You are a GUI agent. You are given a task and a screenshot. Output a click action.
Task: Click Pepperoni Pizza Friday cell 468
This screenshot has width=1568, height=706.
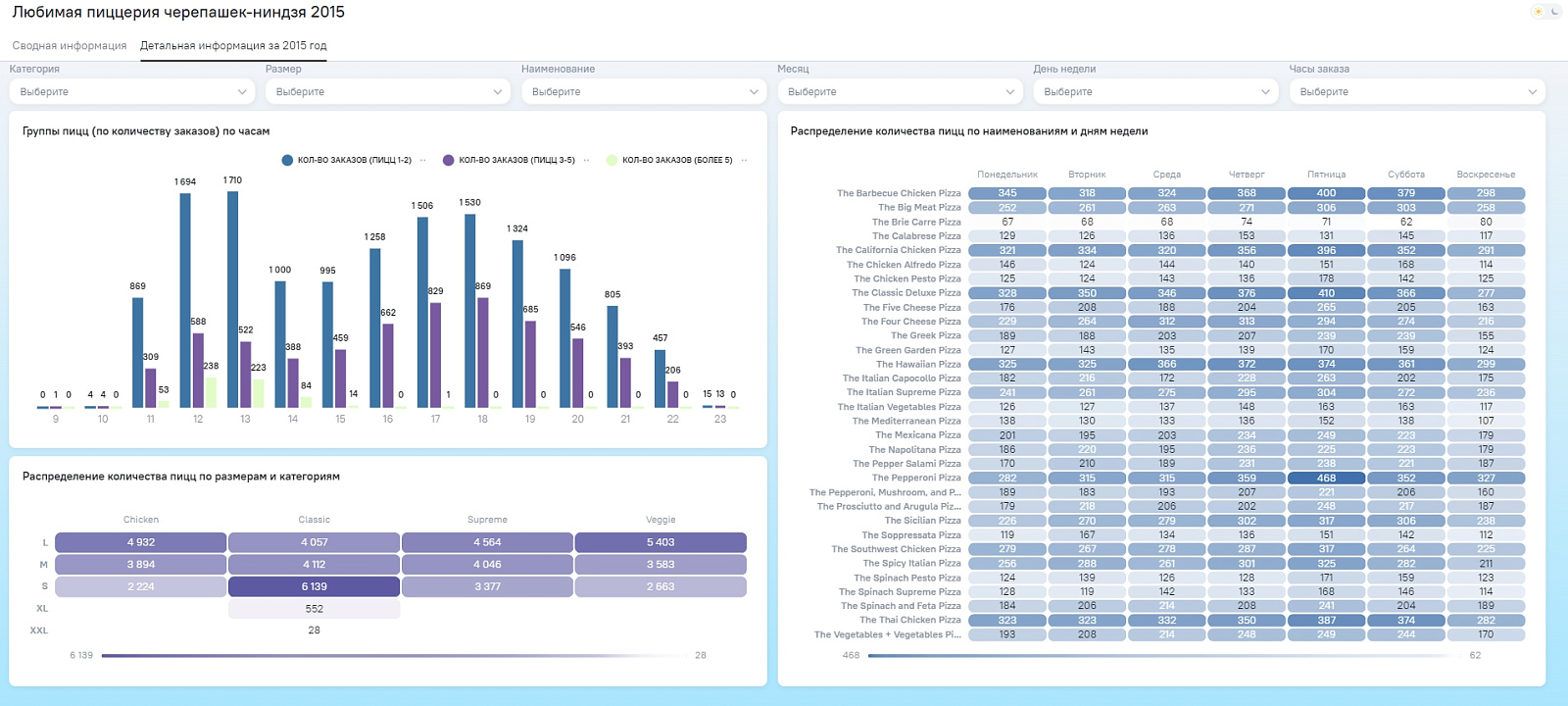tap(1326, 479)
